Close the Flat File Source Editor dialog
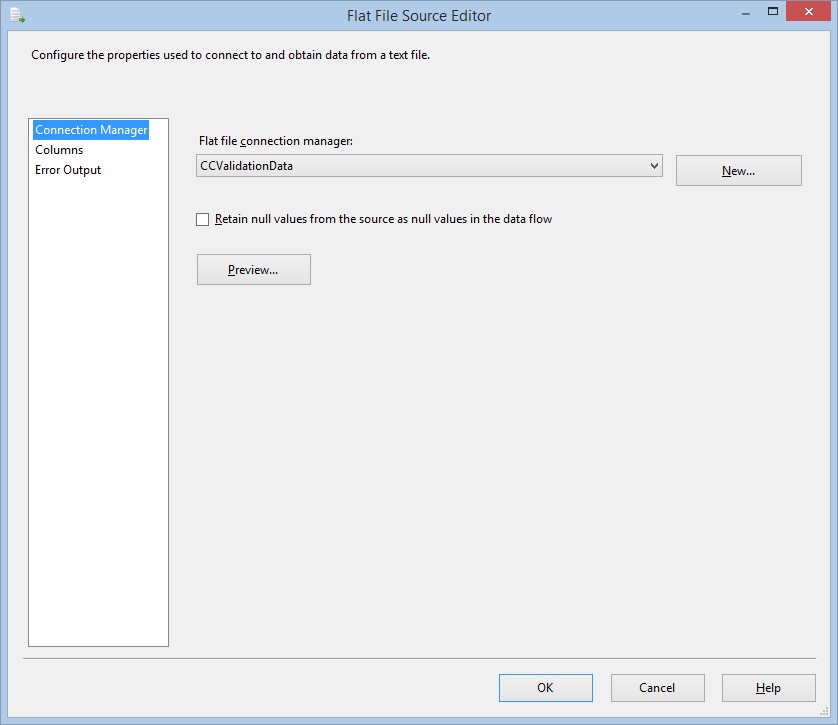Screen dimensions: 838x725 click(808, 11)
